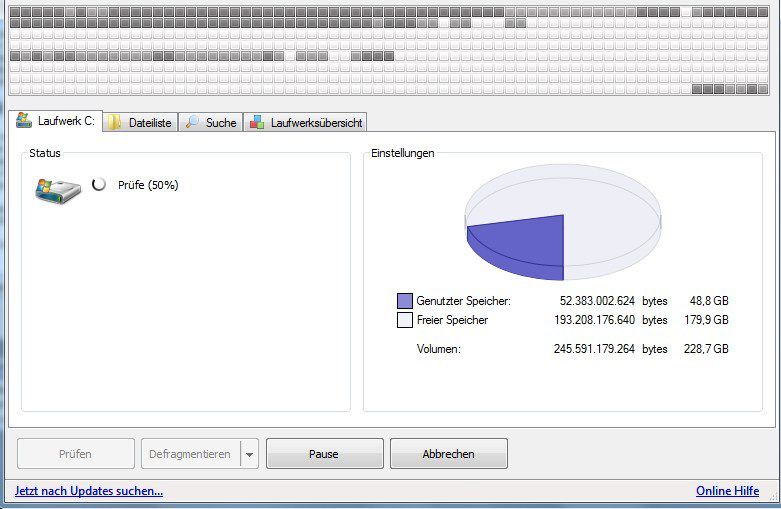781x509 pixels.
Task: Click the Genutzter Speicher label
Action: 464,301
